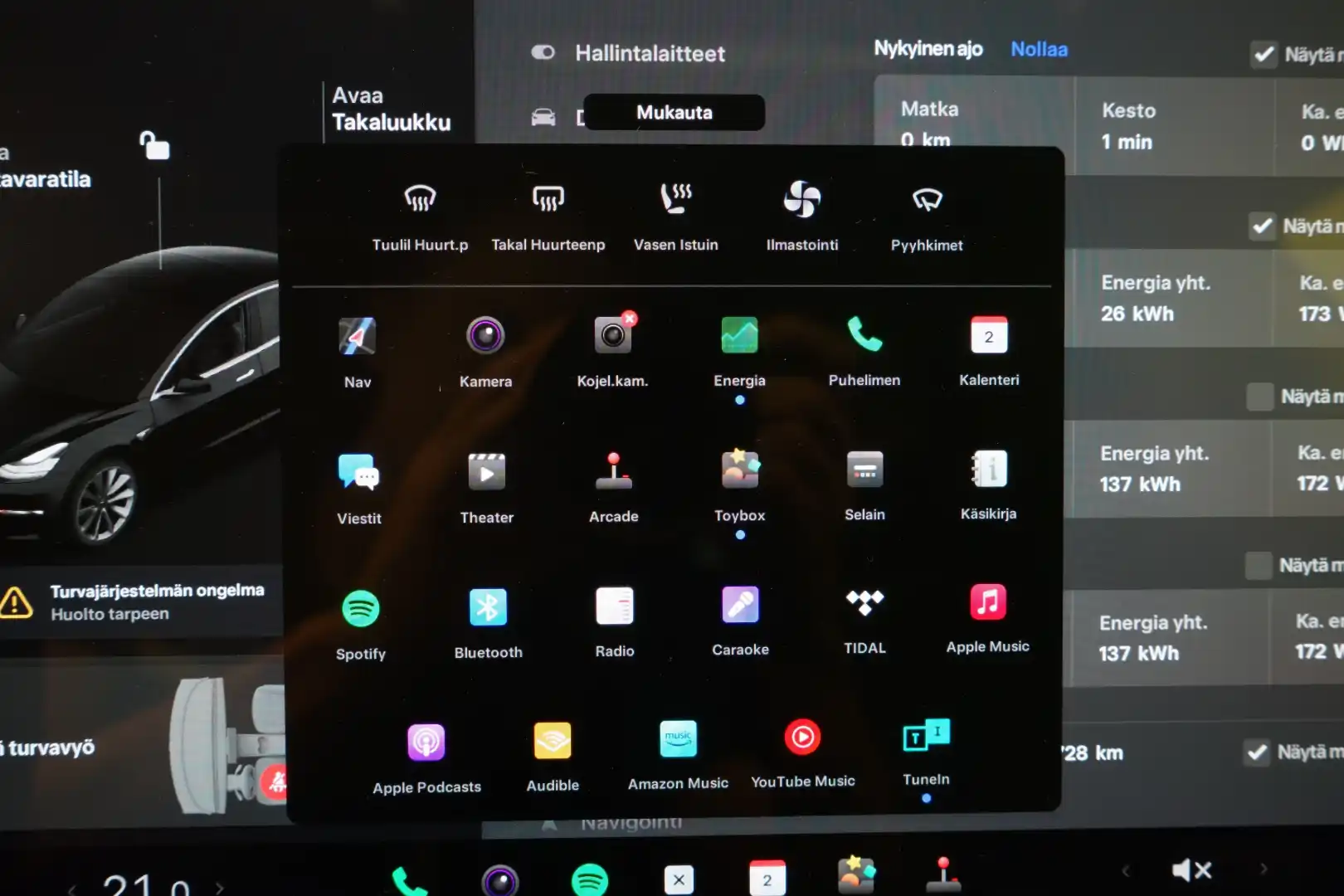This screenshot has width=1344, height=896.
Task: Select the Kesto 1 min cell
Action: (x=1175, y=126)
